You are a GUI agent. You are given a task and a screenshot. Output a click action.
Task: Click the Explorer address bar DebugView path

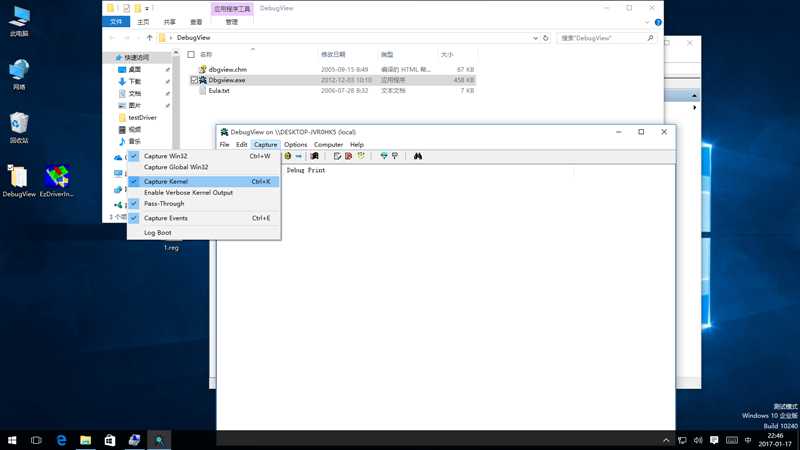click(x=193, y=38)
